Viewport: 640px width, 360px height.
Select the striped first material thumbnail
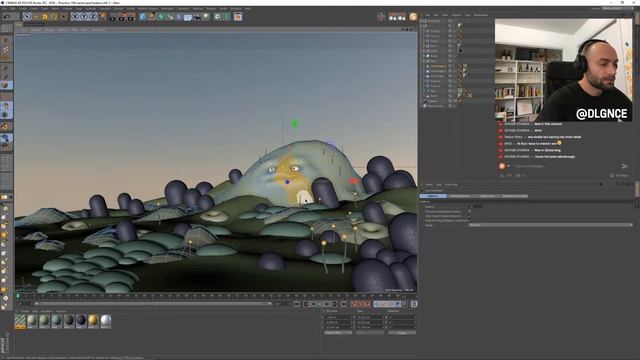[x=20, y=321]
